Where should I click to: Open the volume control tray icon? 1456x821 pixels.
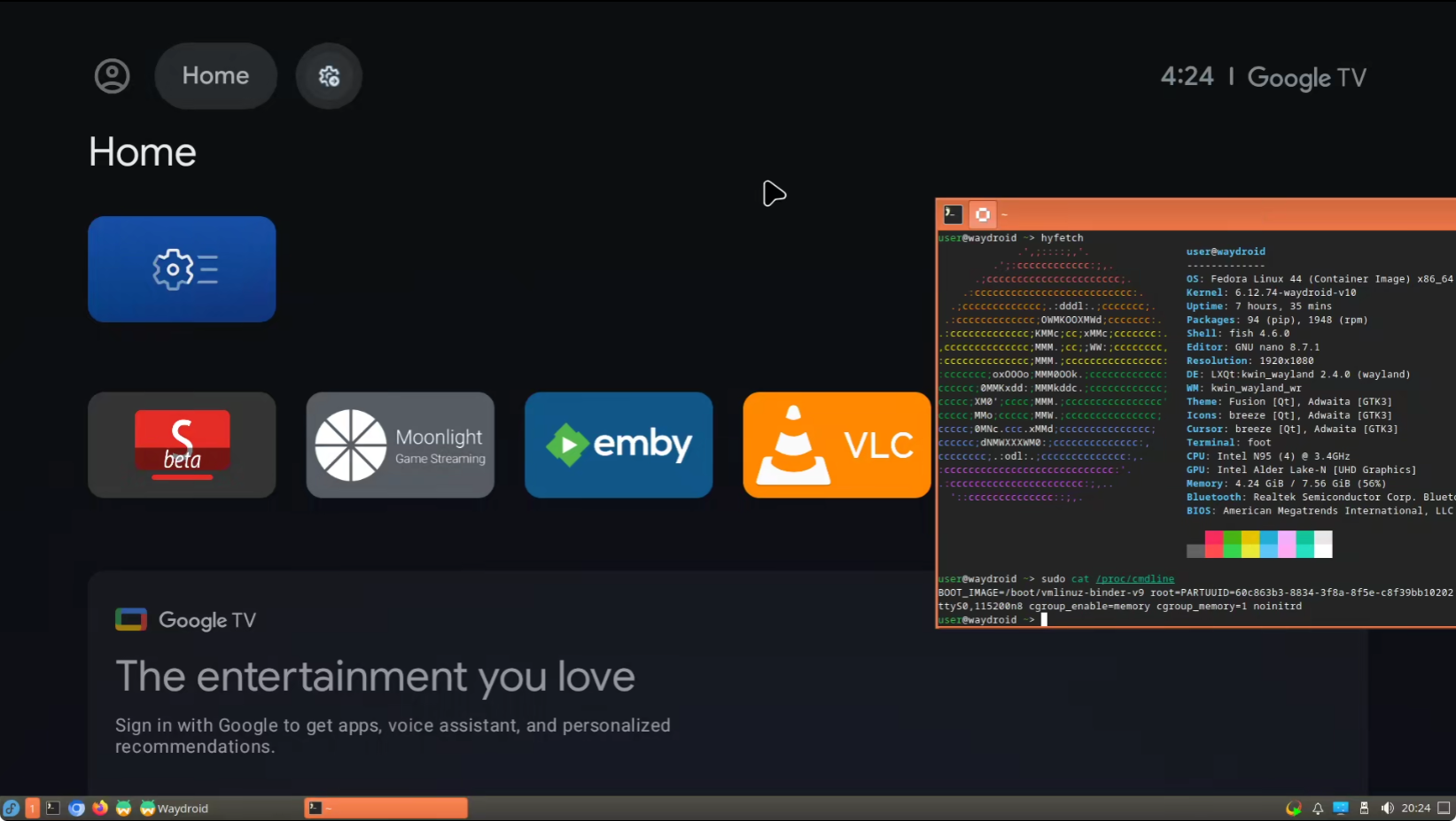1387,808
